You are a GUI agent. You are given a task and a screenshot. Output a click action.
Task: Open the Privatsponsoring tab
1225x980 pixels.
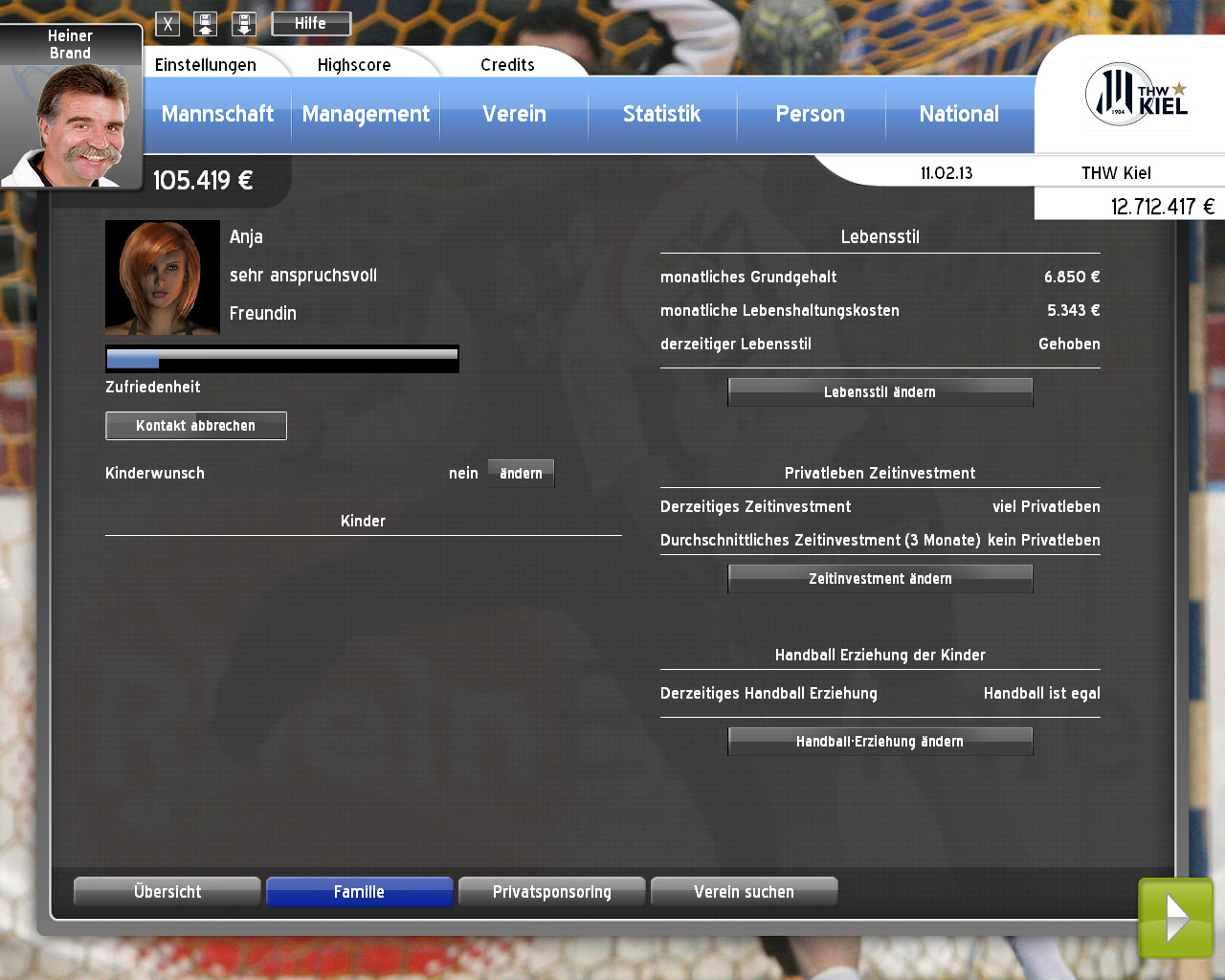(551, 892)
